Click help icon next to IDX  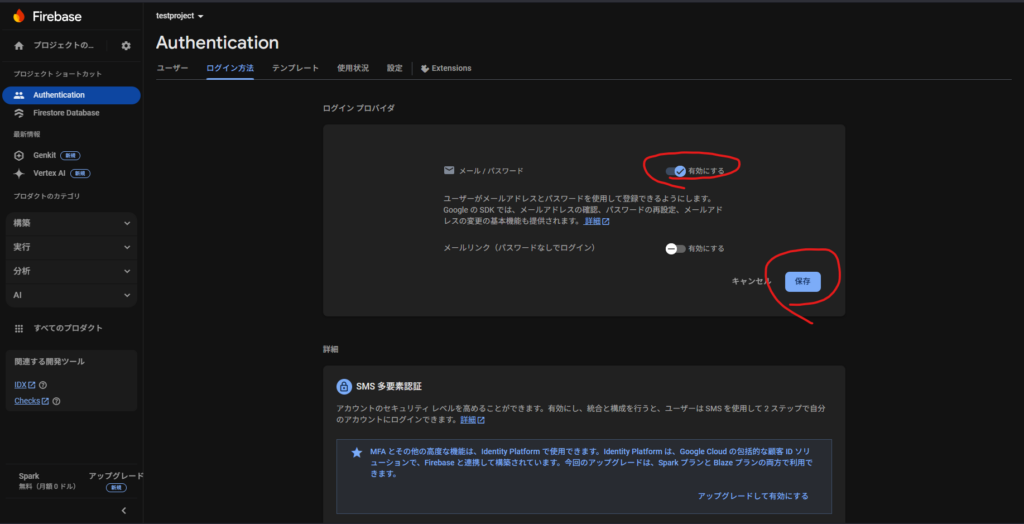(43, 385)
